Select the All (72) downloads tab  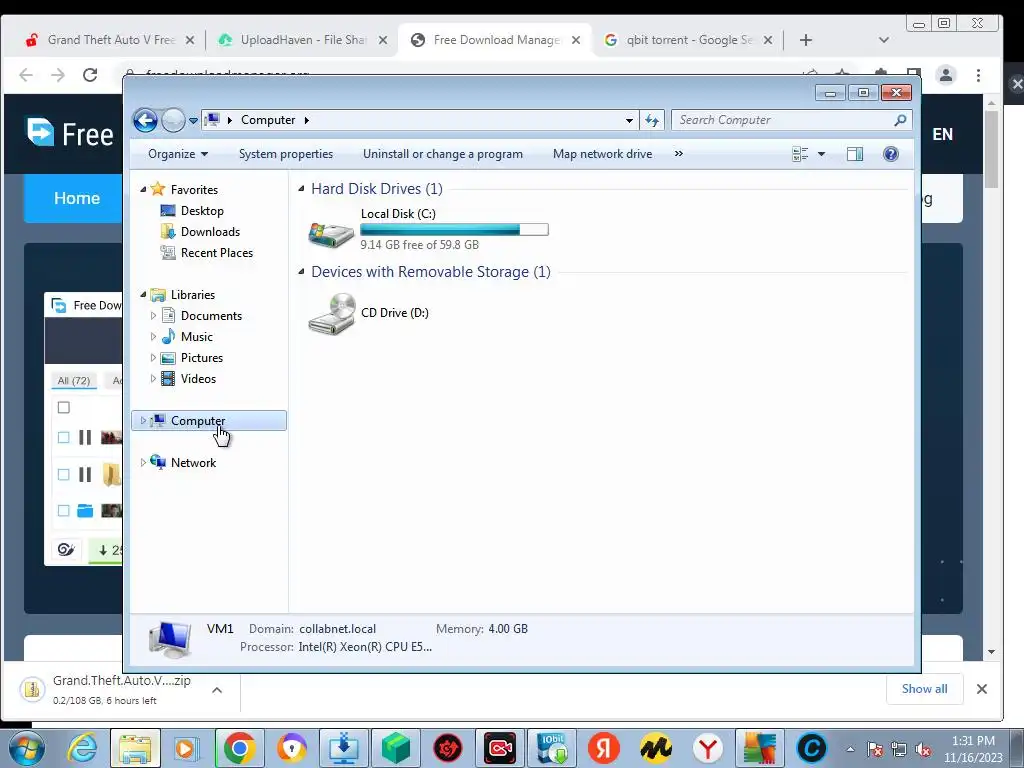click(74, 380)
